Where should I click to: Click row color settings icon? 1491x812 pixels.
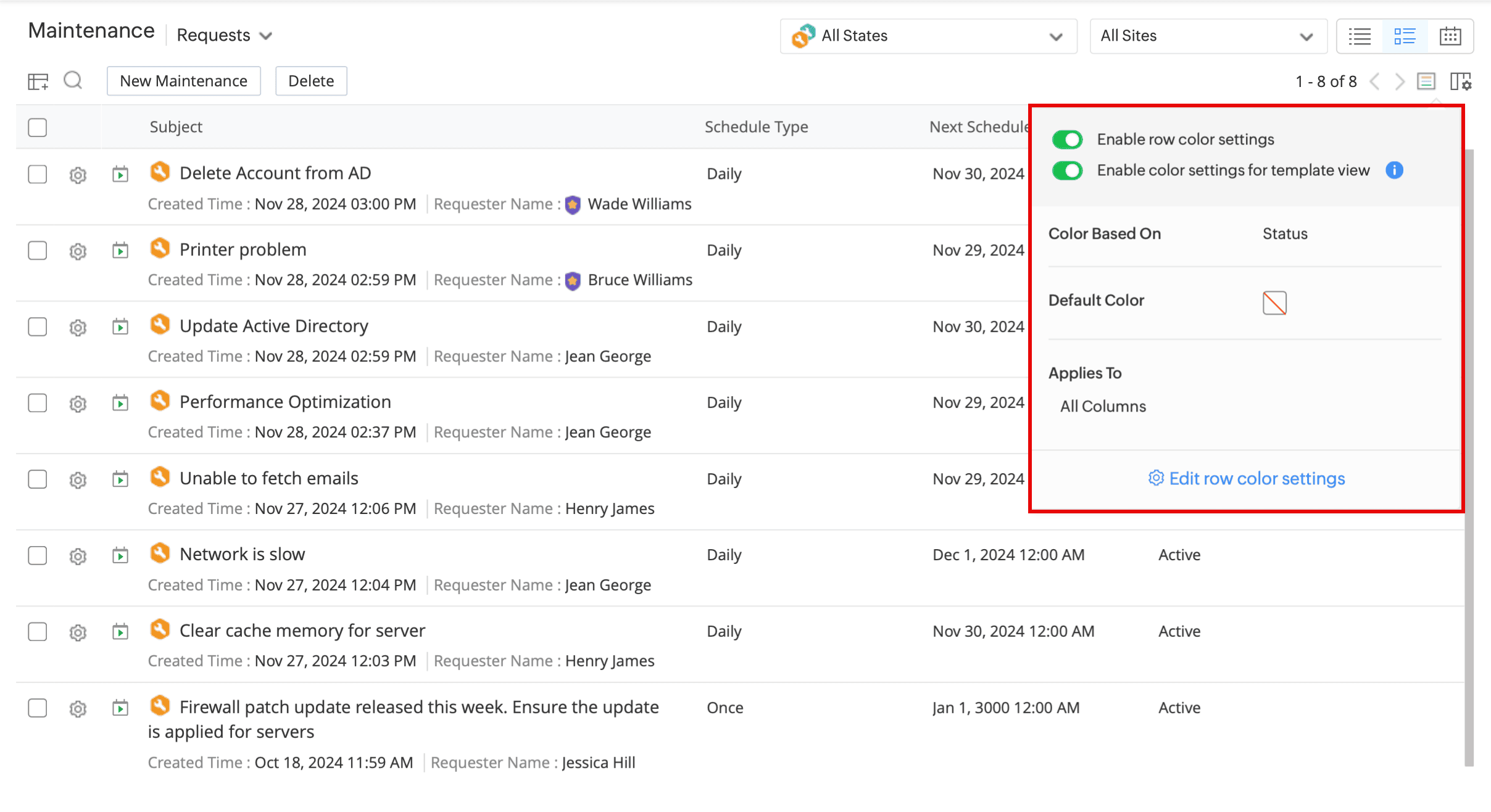click(x=1426, y=81)
